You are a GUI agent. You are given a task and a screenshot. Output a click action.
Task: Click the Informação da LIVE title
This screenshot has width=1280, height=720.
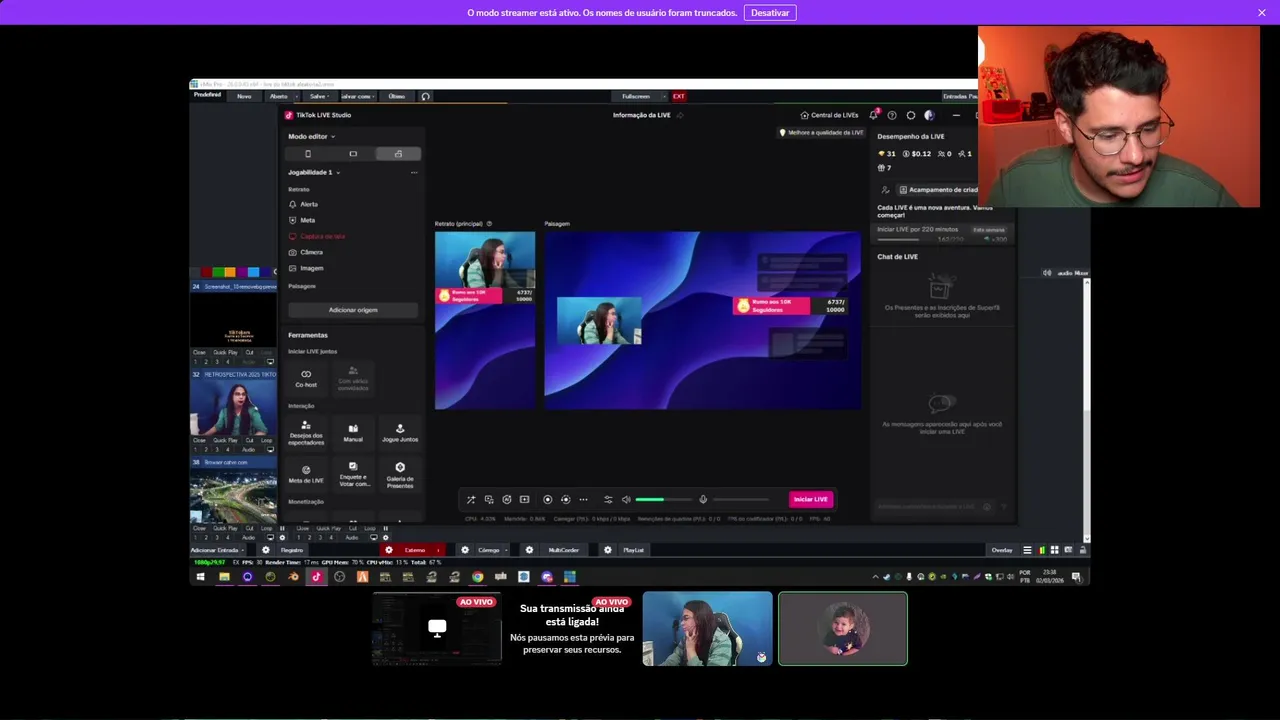point(642,115)
